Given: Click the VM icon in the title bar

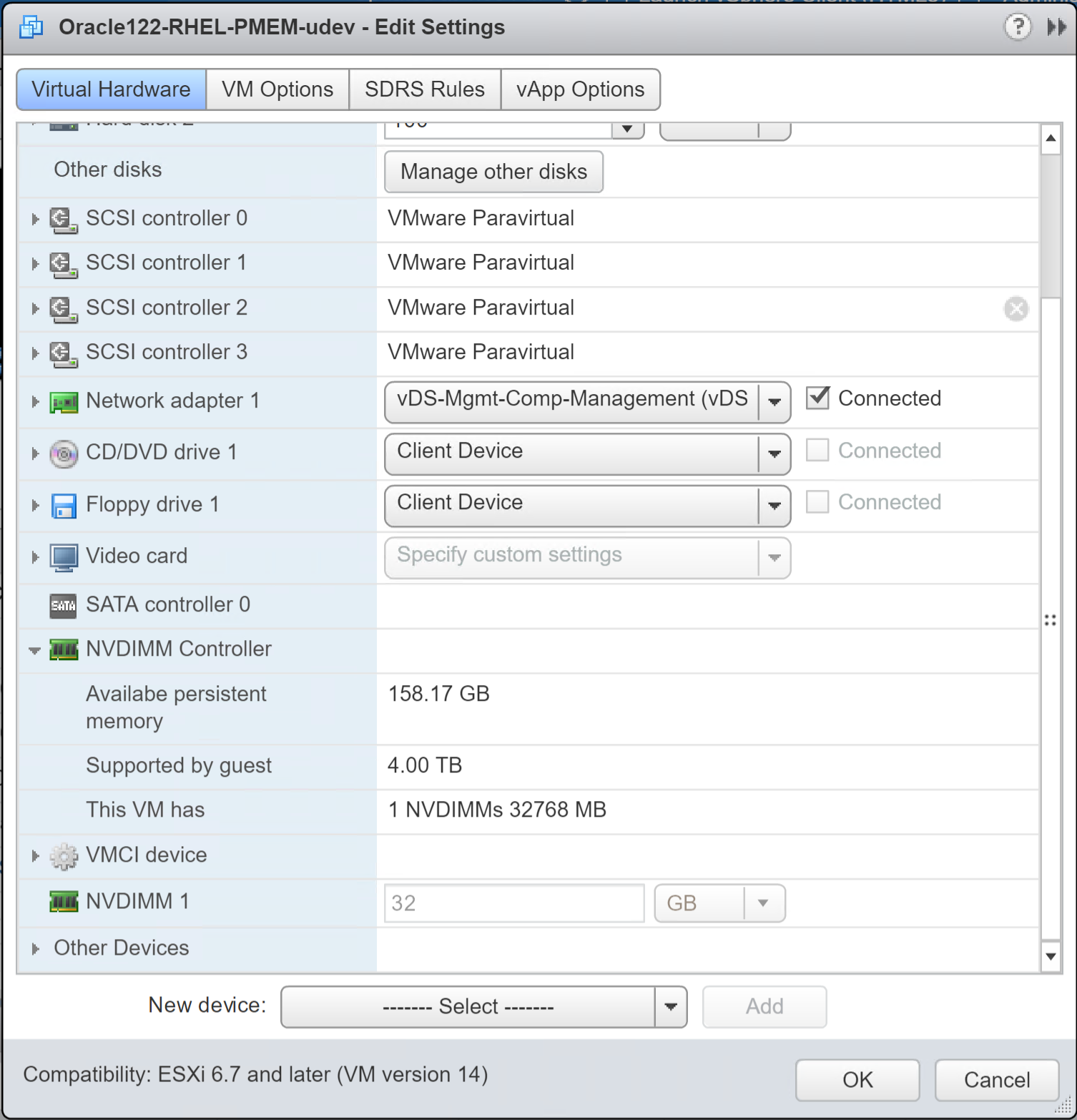Looking at the screenshot, I should (x=31, y=27).
